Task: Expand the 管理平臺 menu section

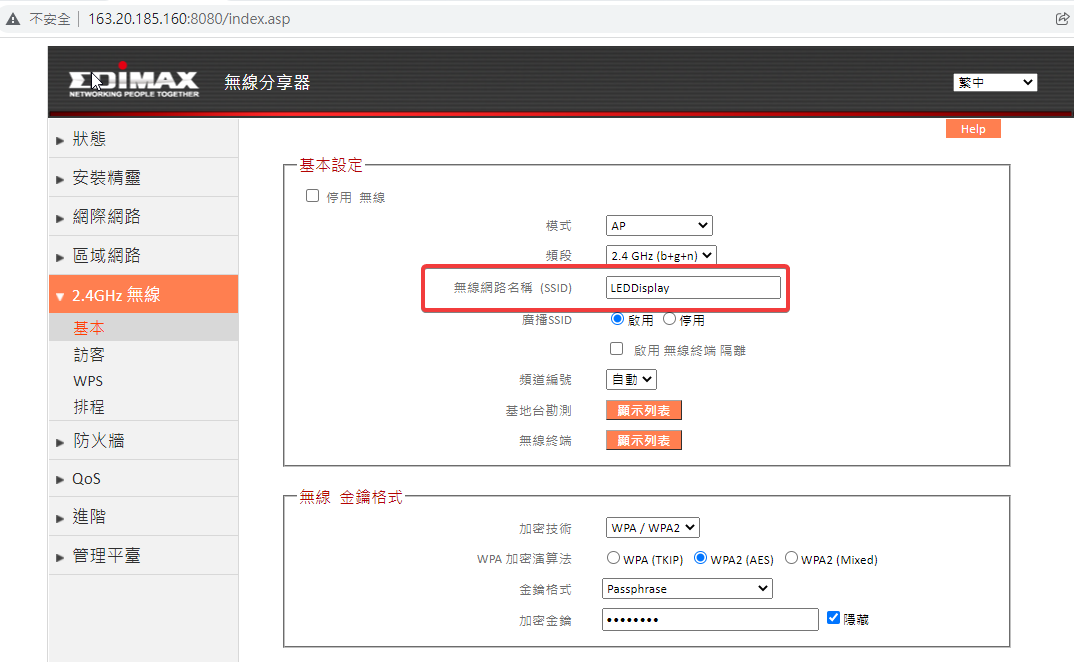Action: coord(143,556)
